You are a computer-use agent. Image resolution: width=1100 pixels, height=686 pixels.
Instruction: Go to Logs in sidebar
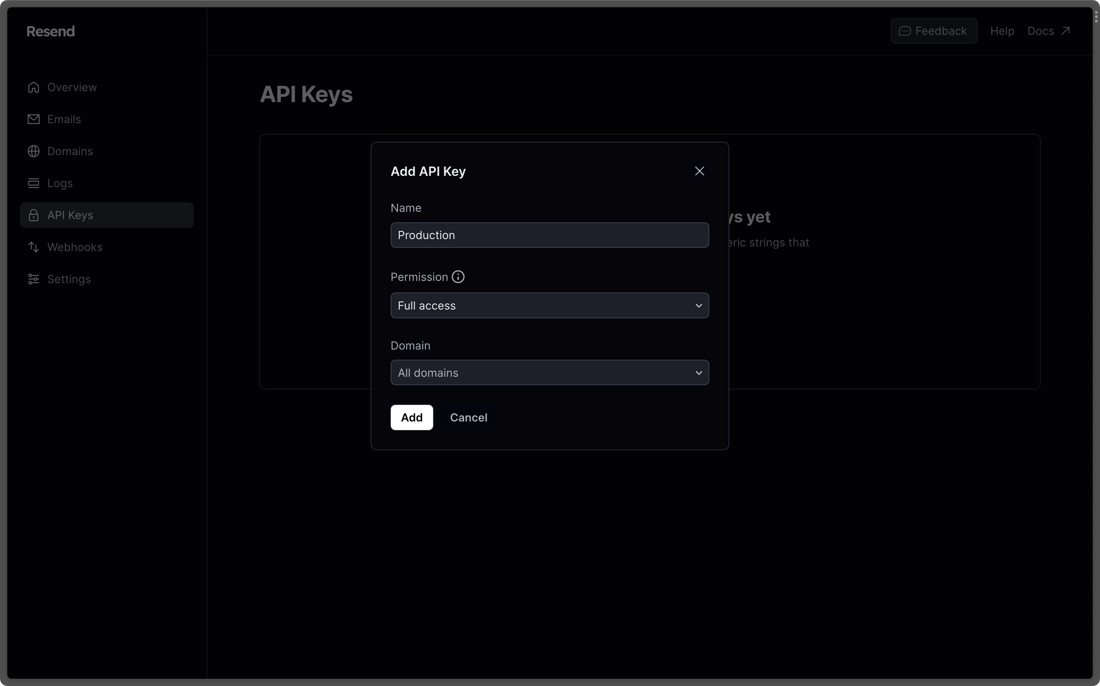[60, 183]
